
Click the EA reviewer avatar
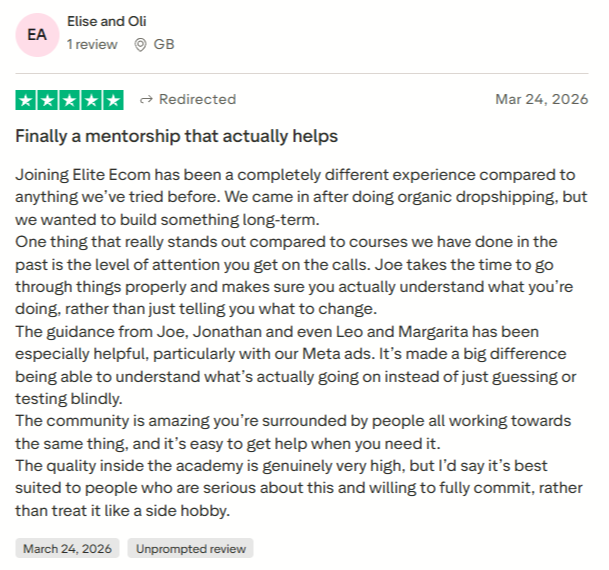click(x=36, y=33)
